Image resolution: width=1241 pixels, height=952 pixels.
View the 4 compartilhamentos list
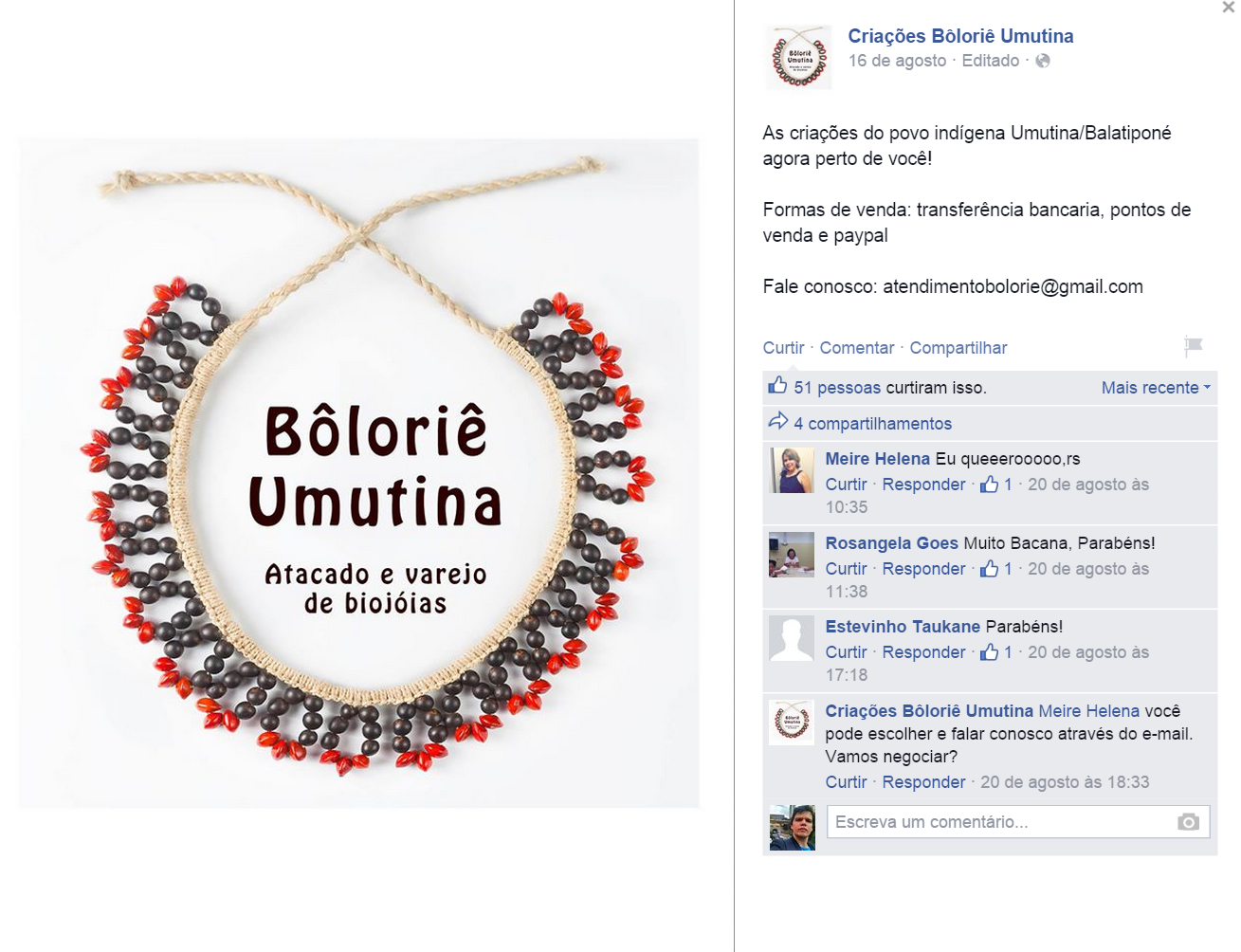[872, 424]
